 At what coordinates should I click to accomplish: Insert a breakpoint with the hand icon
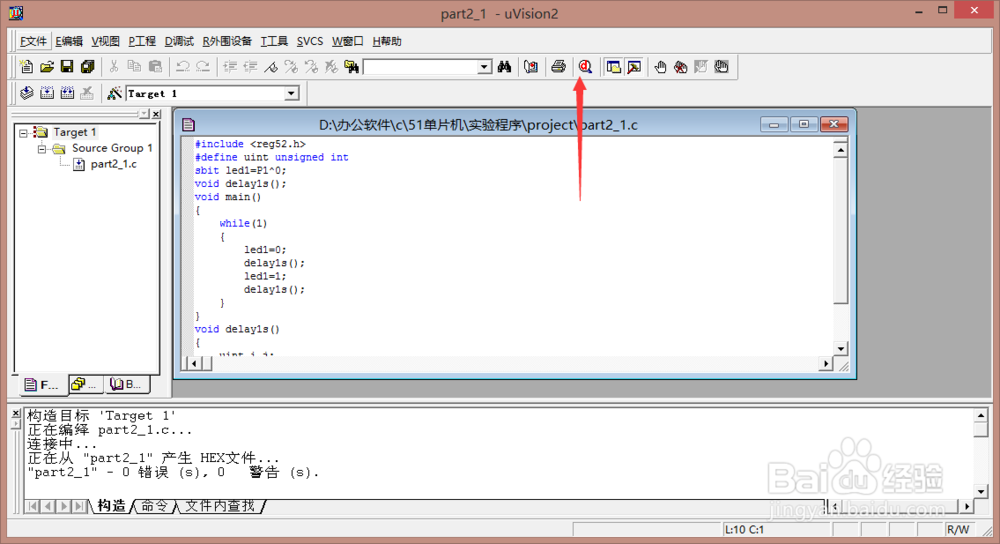point(661,66)
